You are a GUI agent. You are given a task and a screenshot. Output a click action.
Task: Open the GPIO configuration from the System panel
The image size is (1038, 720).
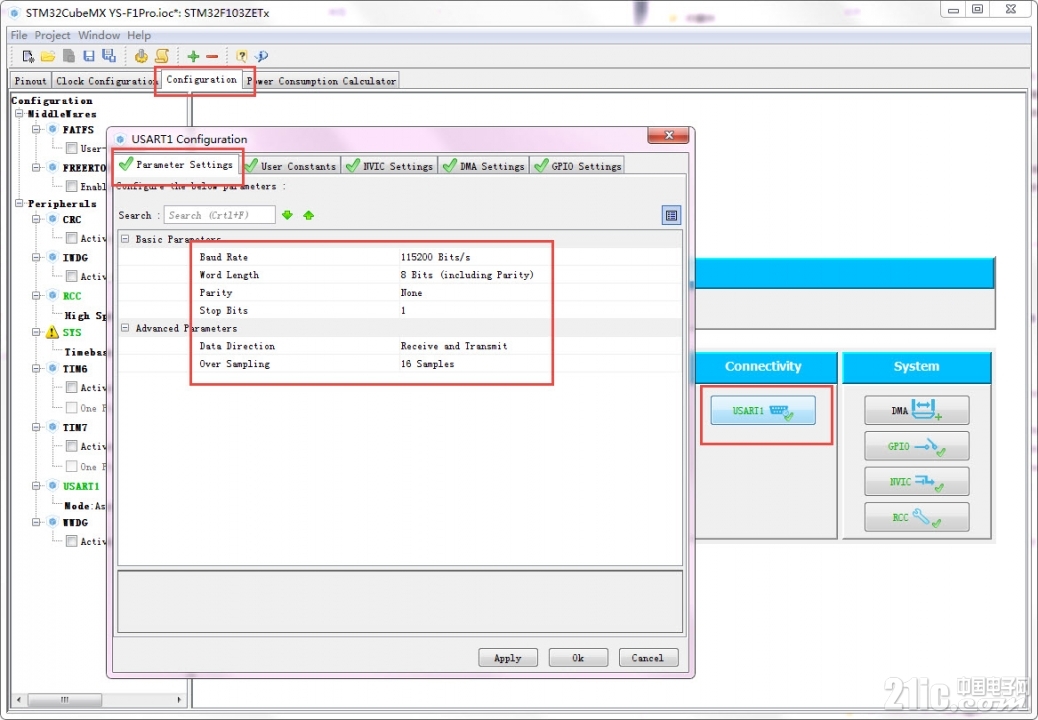click(916, 446)
